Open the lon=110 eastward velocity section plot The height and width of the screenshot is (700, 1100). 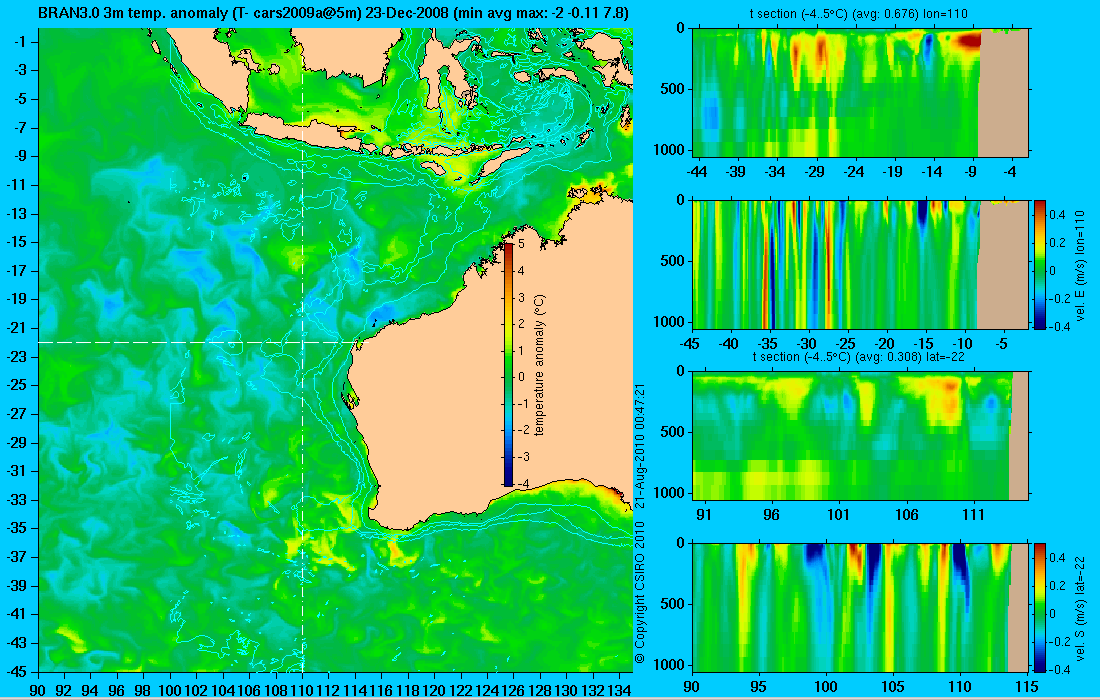click(x=860, y=264)
